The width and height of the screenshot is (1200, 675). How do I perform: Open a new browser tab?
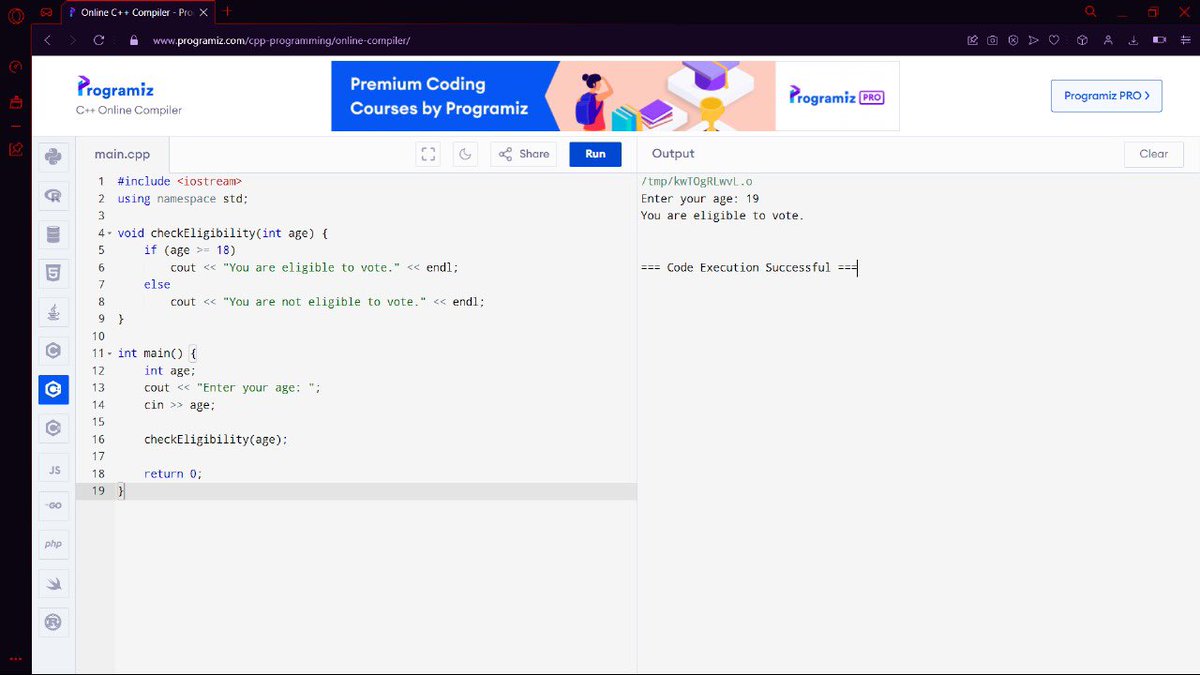(227, 11)
